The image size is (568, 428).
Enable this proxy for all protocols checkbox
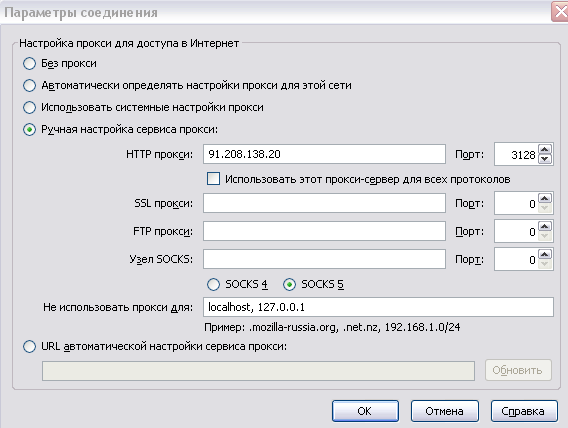pos(213,179)
